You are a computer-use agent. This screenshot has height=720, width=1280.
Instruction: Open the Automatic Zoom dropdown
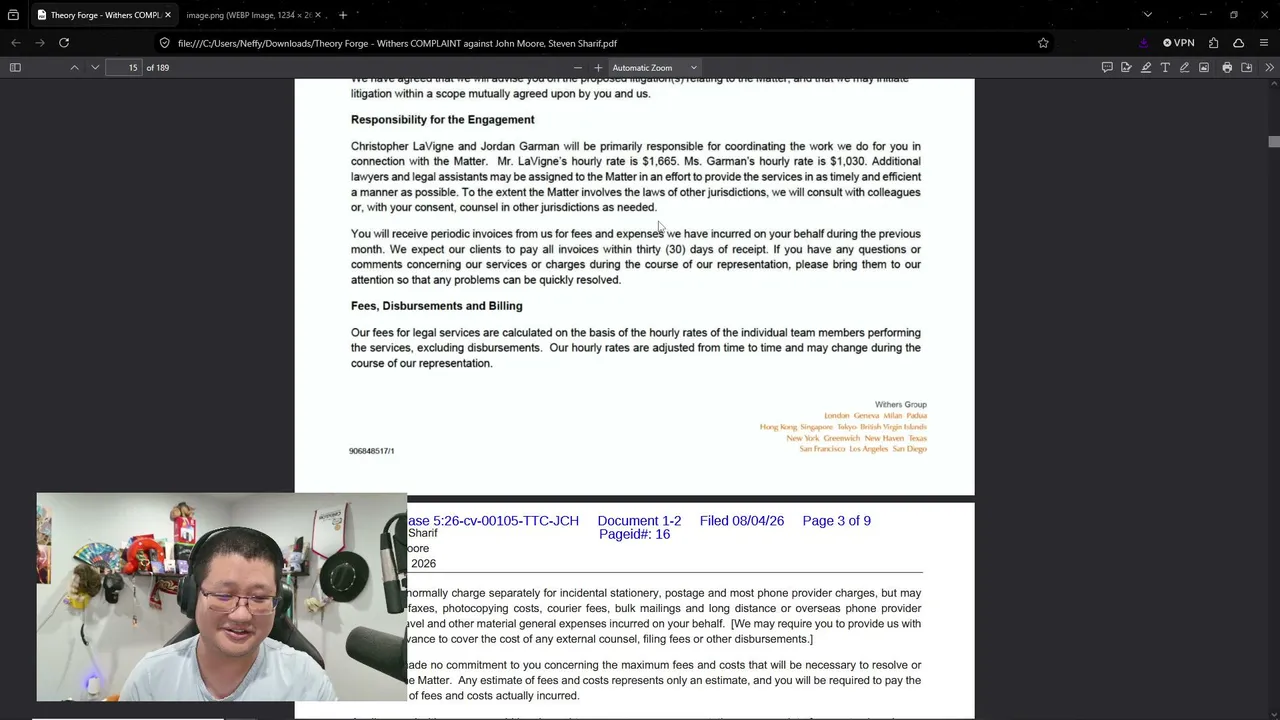click(655, 67)
